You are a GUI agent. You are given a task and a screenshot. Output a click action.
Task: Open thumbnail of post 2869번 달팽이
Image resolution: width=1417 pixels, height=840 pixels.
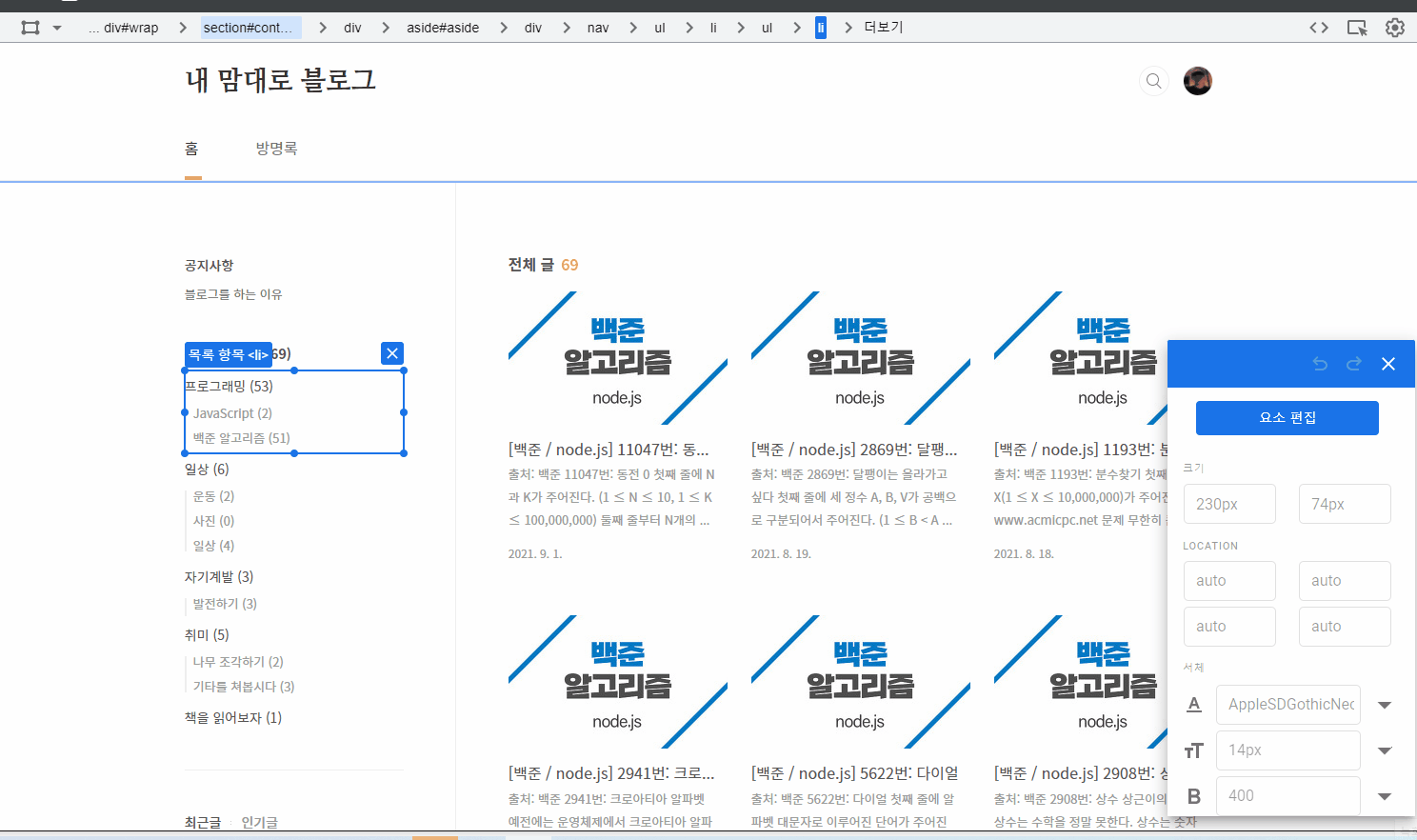coord(861,358)
